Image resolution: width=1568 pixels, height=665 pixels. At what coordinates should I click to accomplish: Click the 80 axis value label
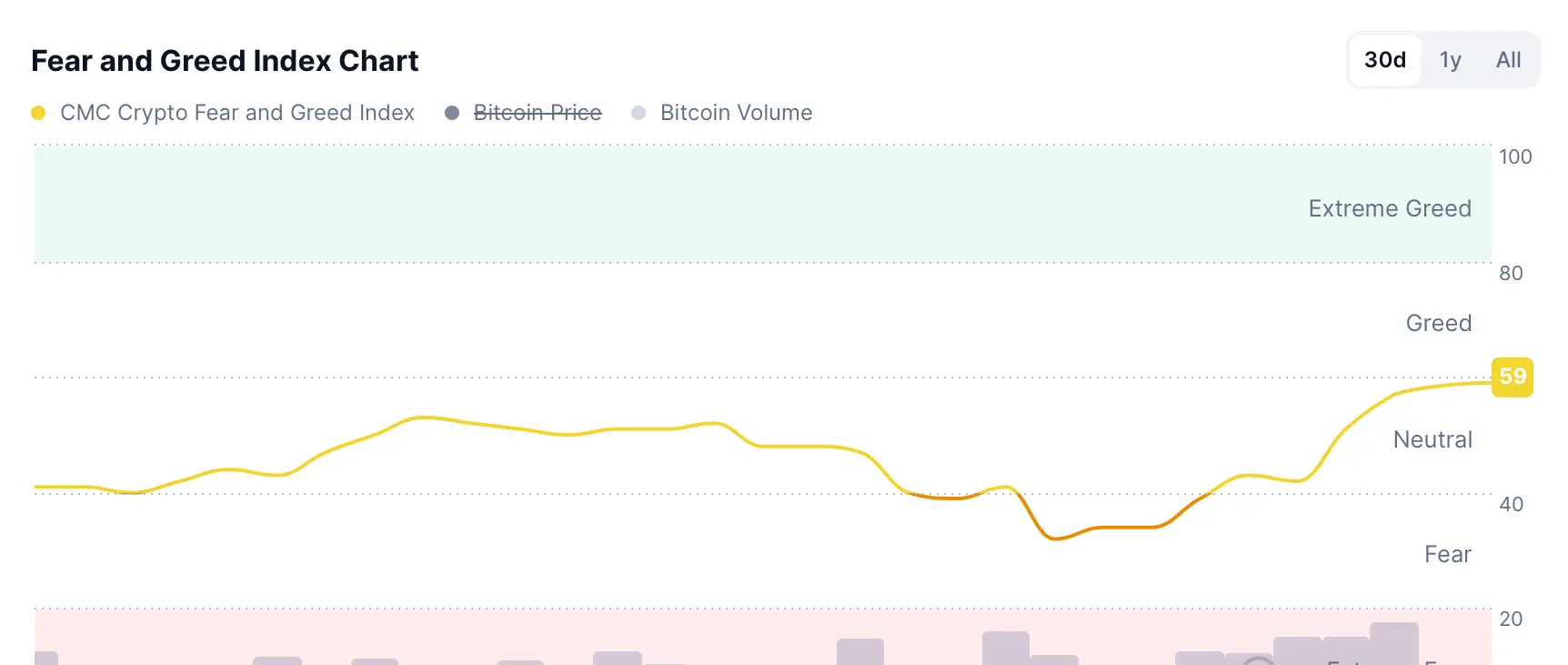tap(1511, 273)
